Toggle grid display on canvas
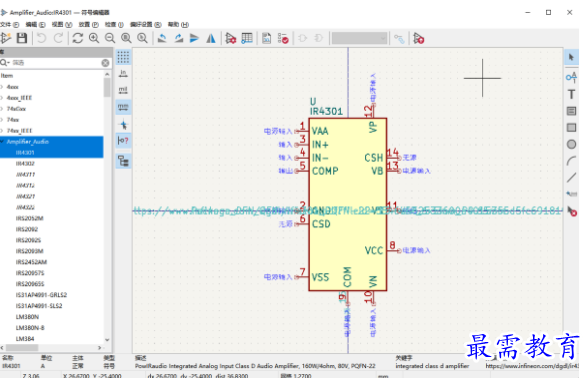Image resolution: width=588 pixels, height=378 pixels. [x=123, y=57]
